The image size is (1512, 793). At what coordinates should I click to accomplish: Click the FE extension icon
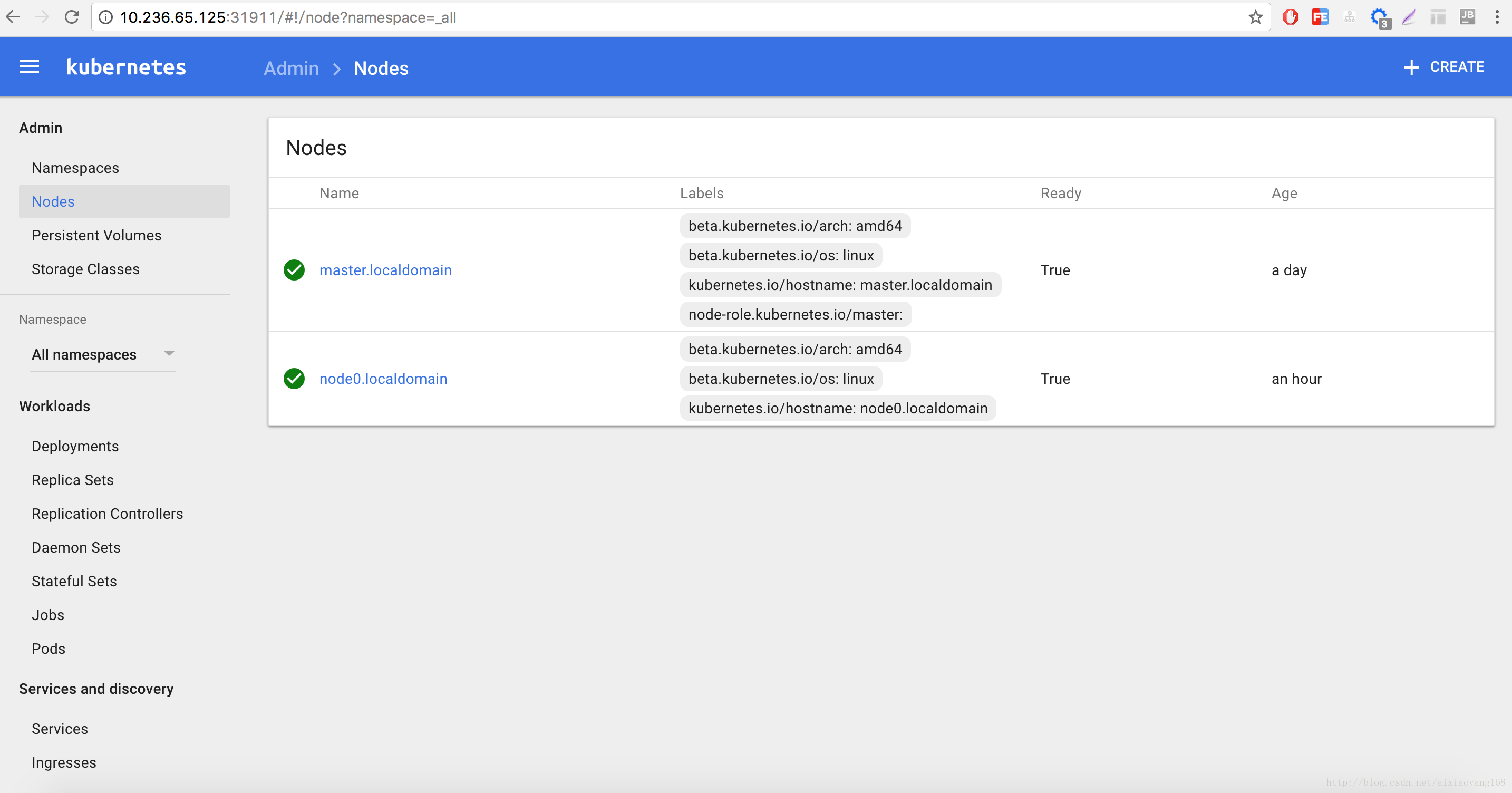1320,17
